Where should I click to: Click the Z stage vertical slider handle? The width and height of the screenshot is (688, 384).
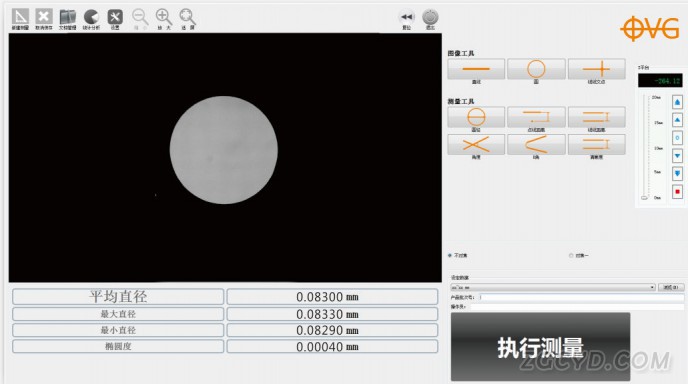click(644, 197)
